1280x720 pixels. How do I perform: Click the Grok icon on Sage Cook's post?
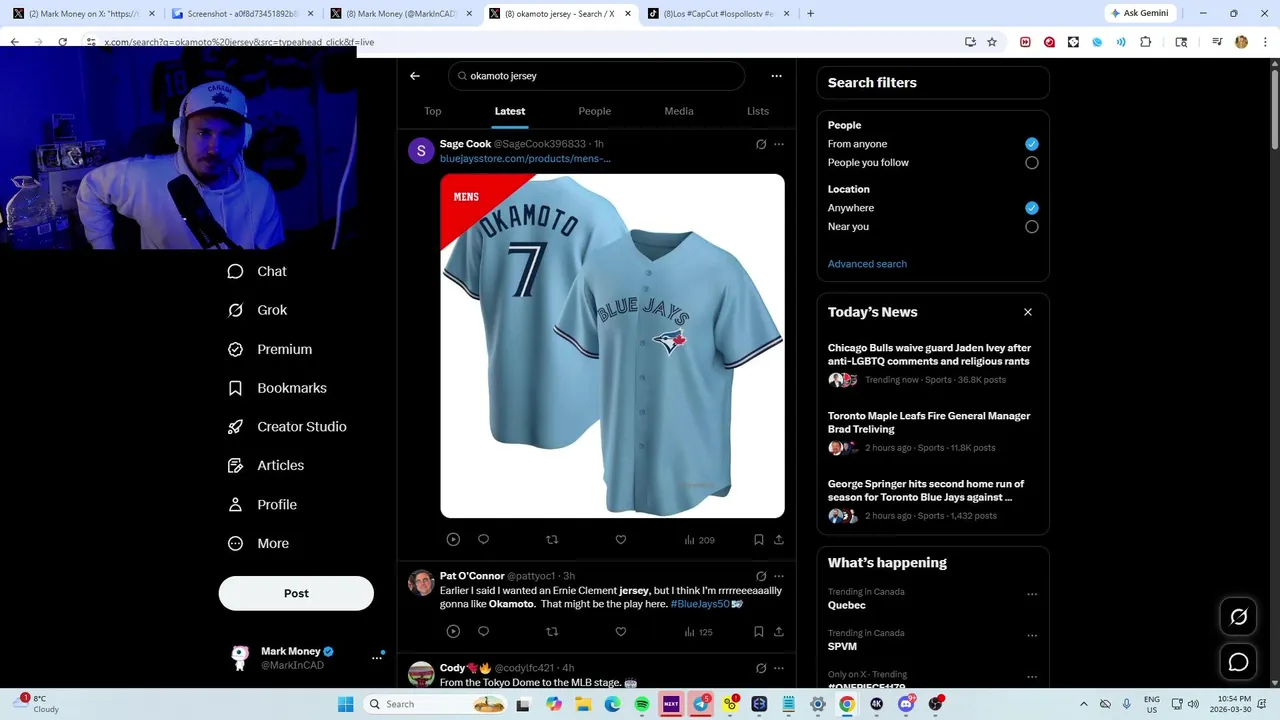click(761, 144)
